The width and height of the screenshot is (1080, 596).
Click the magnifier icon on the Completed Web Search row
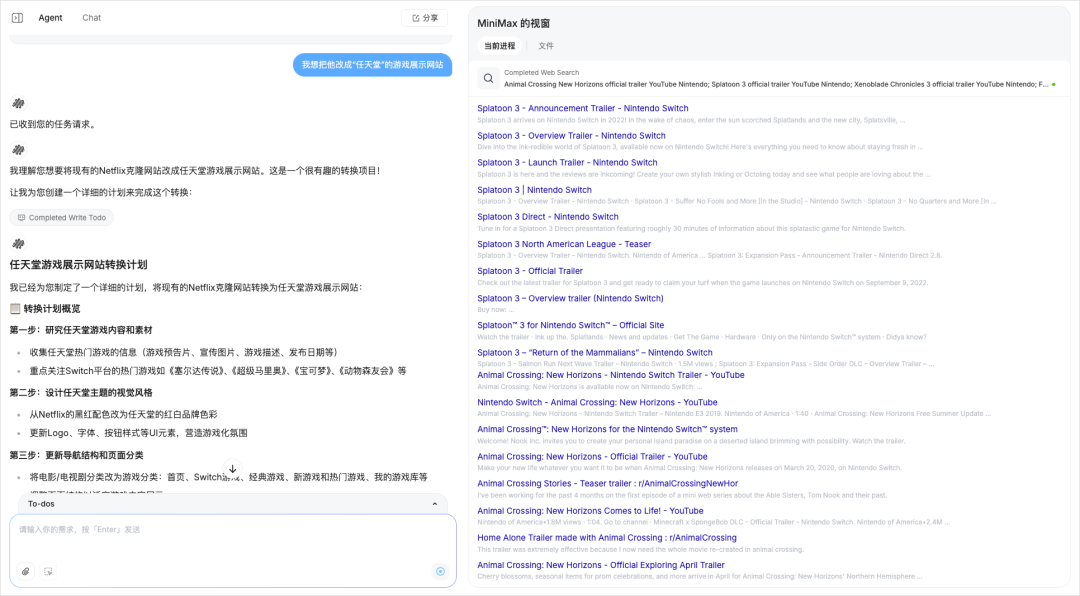[487, 78]
